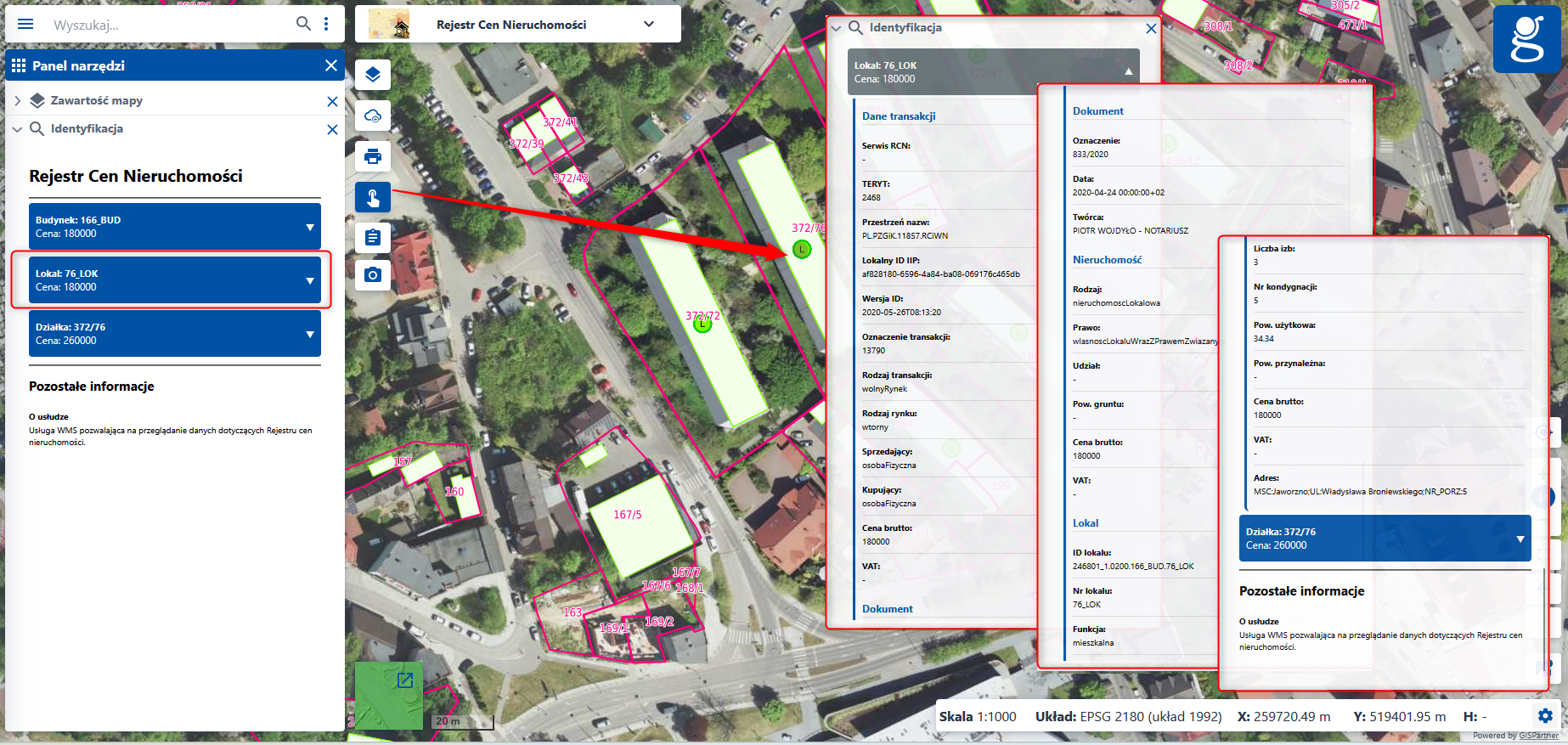Click the search magnifier icon
The width and height of the screenshot is (1568, 745).
point(303,24)
